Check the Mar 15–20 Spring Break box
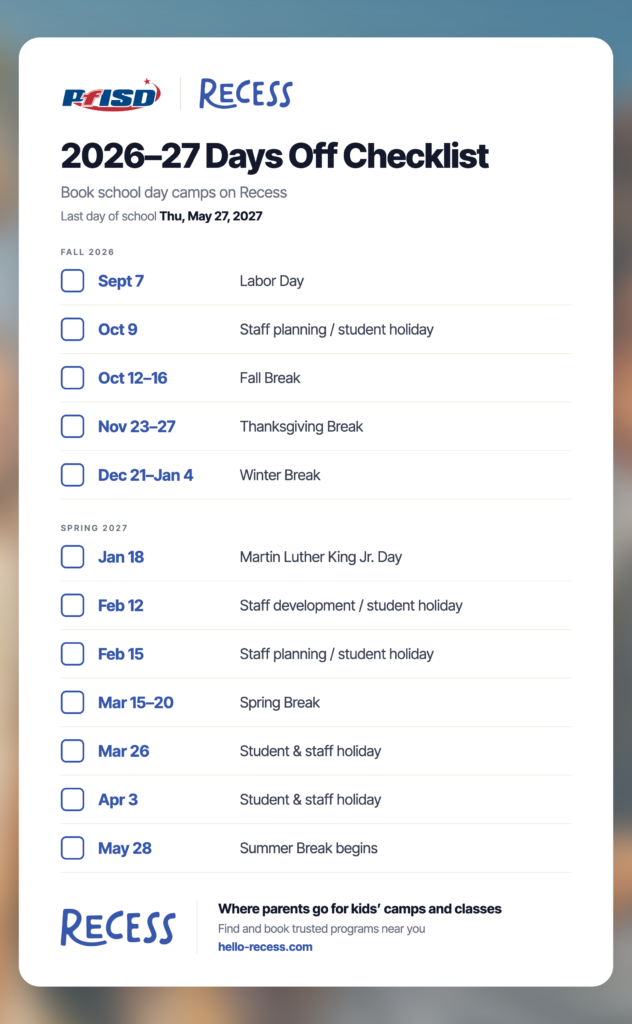The height and width of the screenshot is (1024, 632). coord(72,703)
